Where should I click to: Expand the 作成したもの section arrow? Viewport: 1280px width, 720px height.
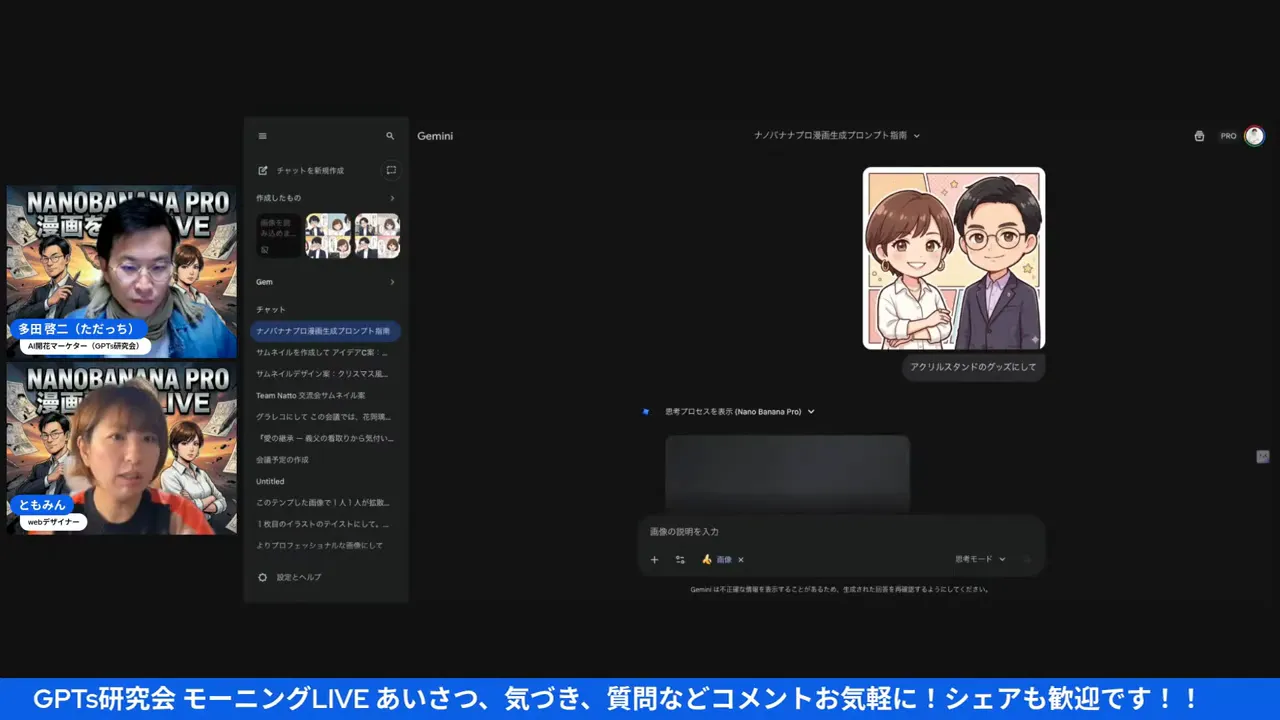pyautogui.click(x=391, y=198)
